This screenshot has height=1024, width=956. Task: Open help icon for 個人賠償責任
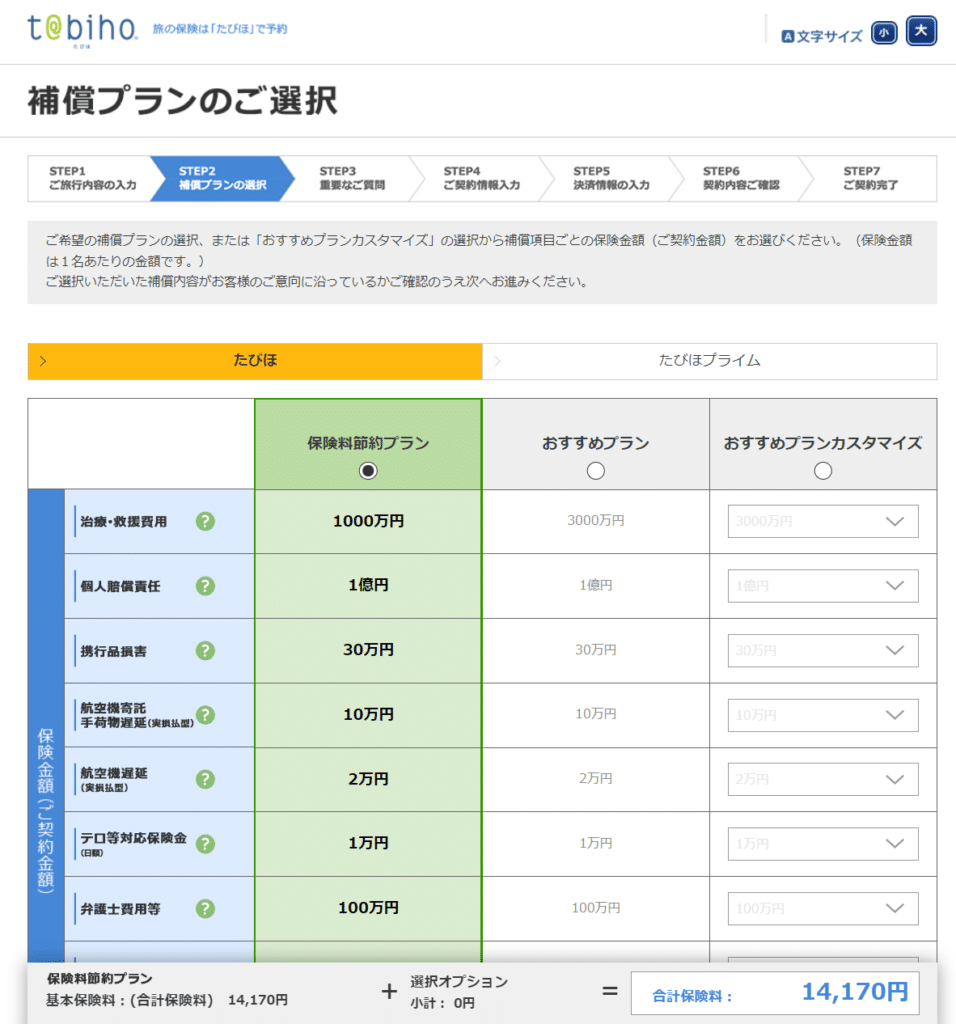[x=205, y=586]
